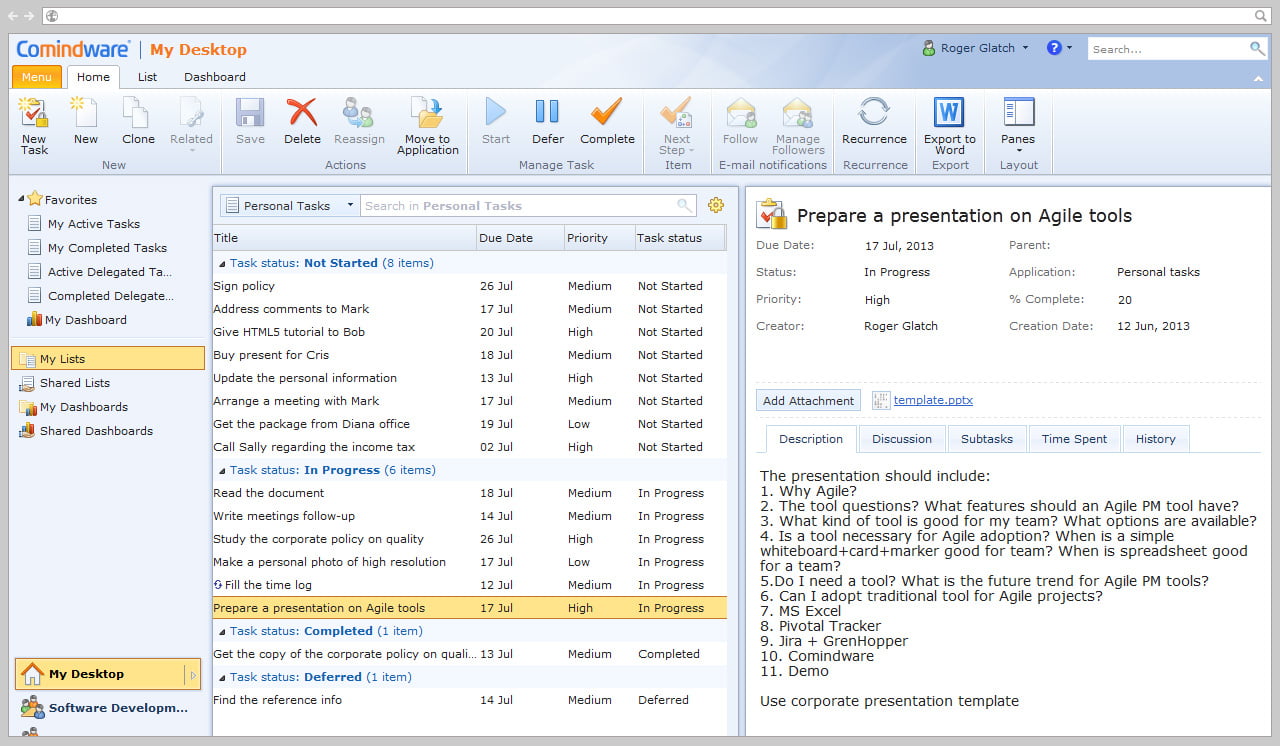Defer the selected task
This screenshot has height=746, width=1280.
pyautogui.click(x=548, y=122)
